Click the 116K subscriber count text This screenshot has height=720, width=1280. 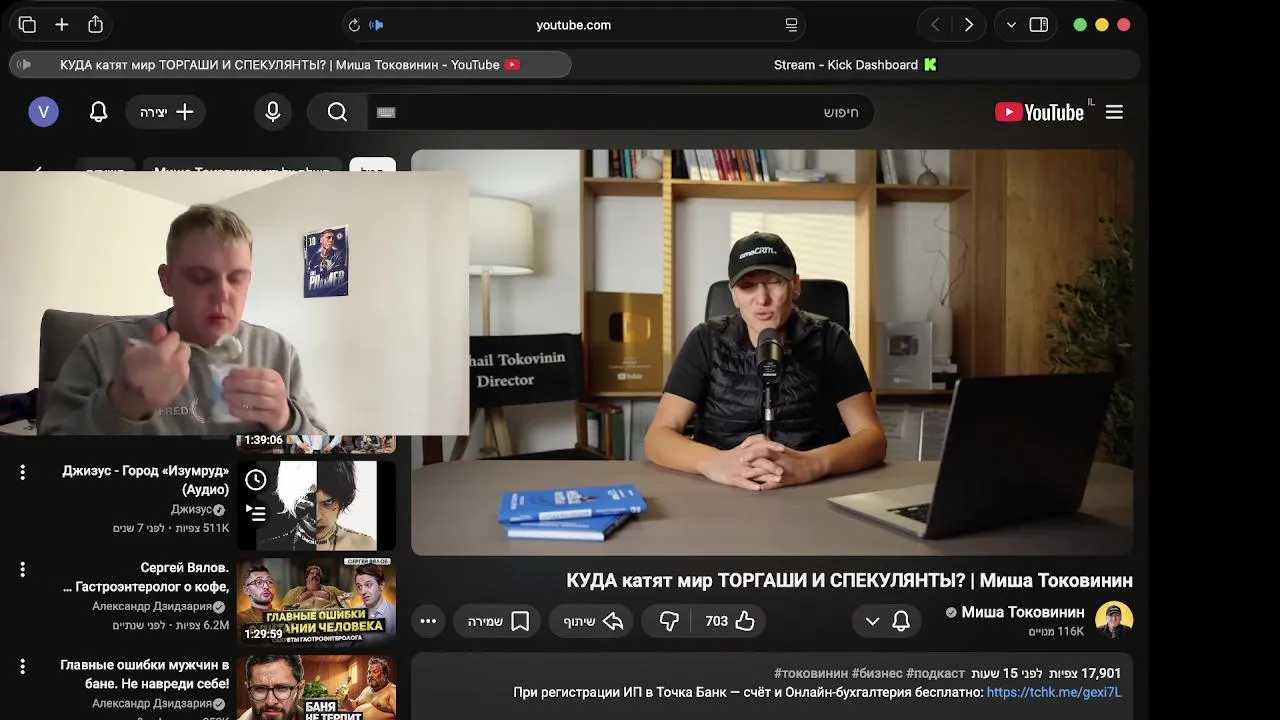[x=1056, y=632]
